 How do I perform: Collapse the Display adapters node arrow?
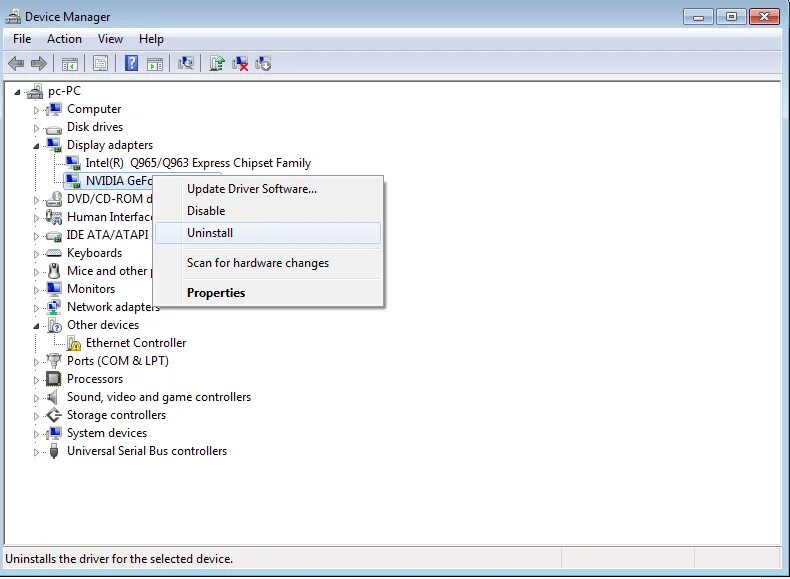(x=36, y=146)
